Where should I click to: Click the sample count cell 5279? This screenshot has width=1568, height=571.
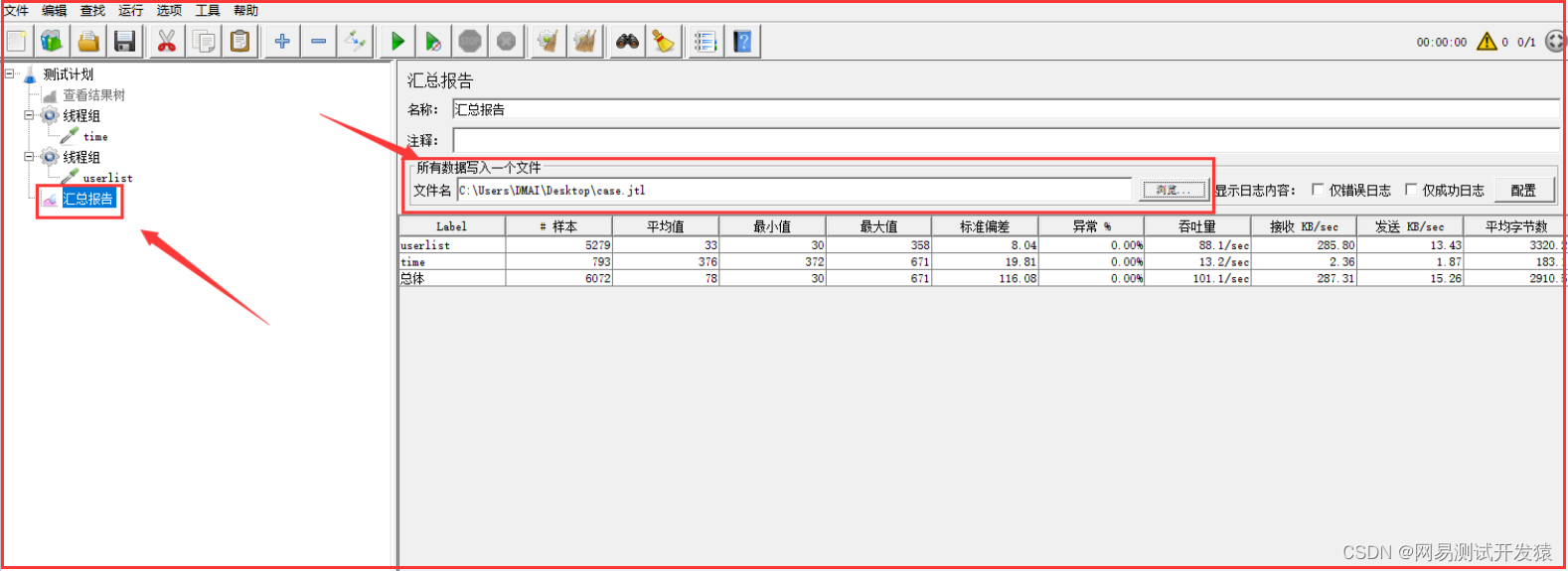(x=558, y=244)
